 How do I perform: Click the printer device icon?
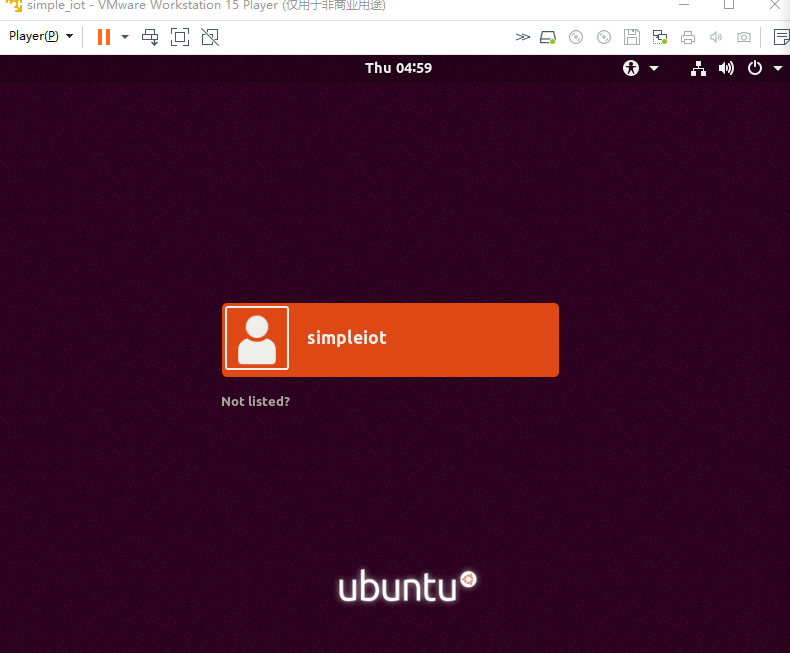688,37
